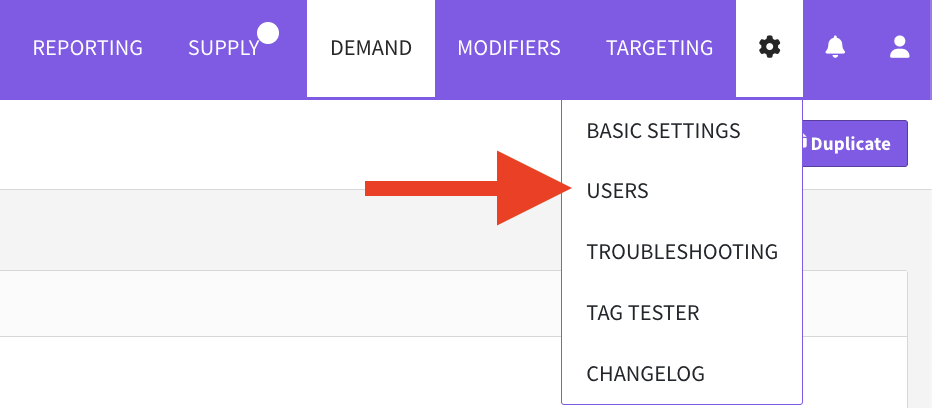Switch to the Reporting tab
Image resolution: width=932 pixels, height=408 pixels.
coord(87,48)
